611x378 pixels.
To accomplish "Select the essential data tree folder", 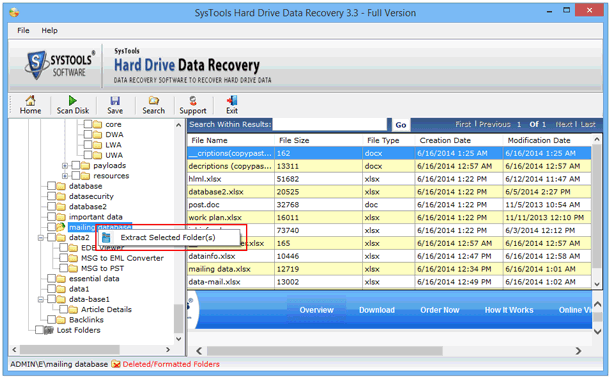I will point(94,279).
